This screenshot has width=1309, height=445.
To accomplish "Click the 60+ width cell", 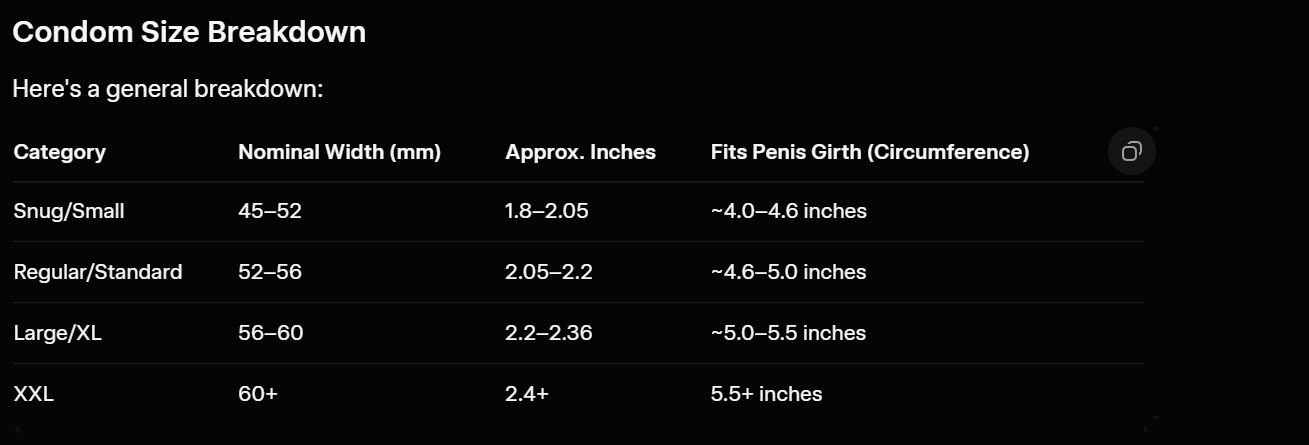I will (258, 394).
